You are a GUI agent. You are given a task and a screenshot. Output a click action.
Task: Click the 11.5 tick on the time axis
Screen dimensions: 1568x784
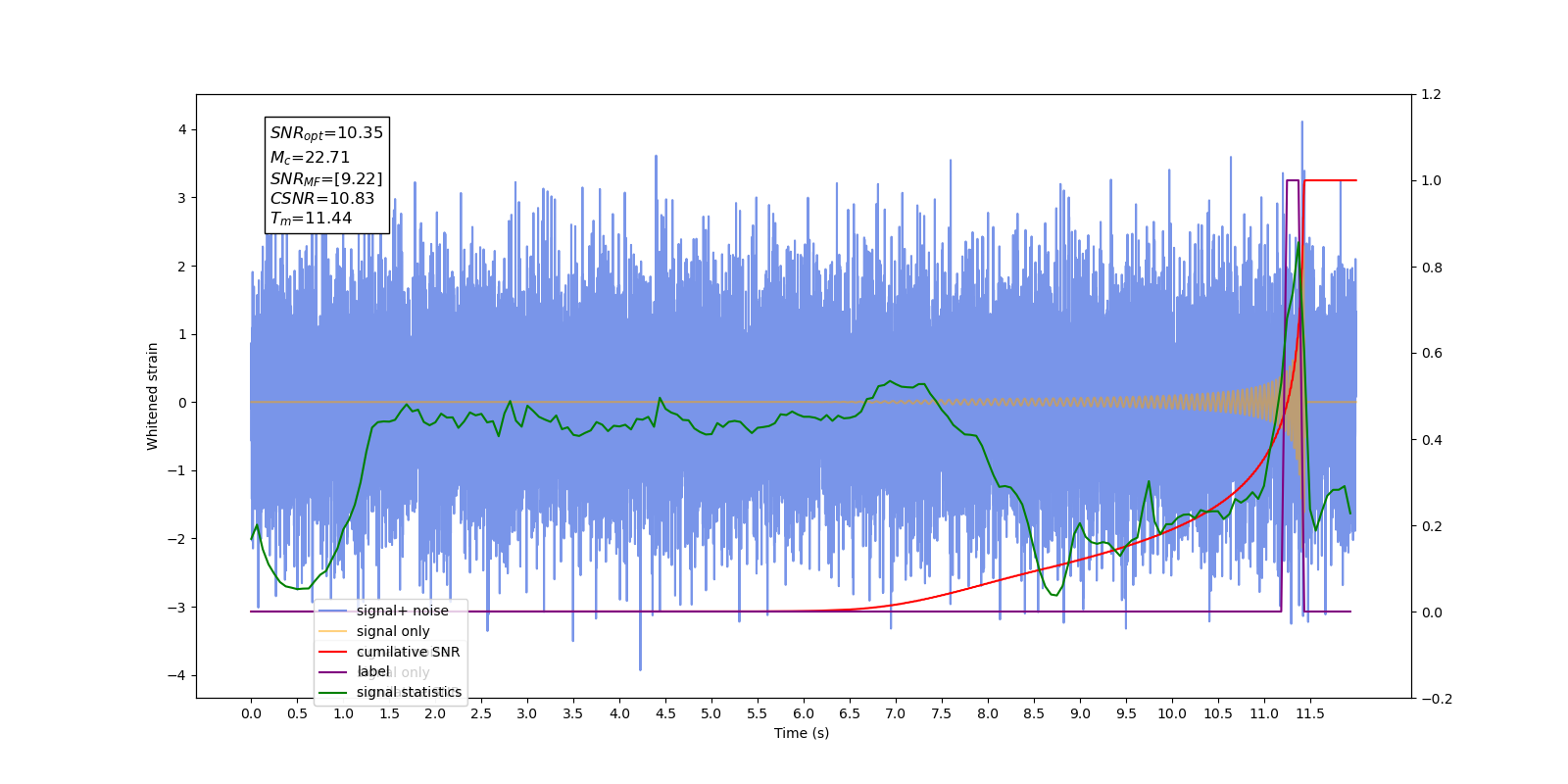(x=1310, y=713)
